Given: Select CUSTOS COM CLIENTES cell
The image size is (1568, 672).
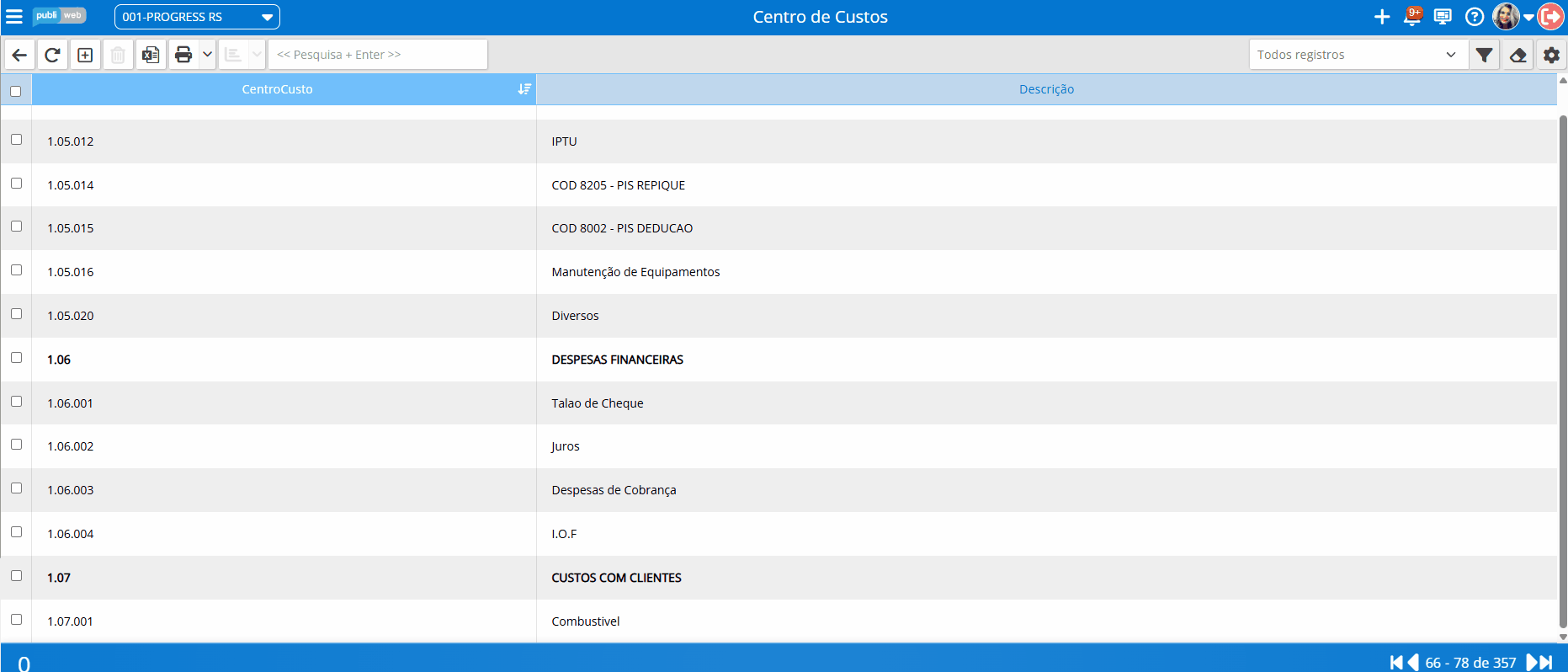Looking at the screenshot, I should (x=1046, y=578).
